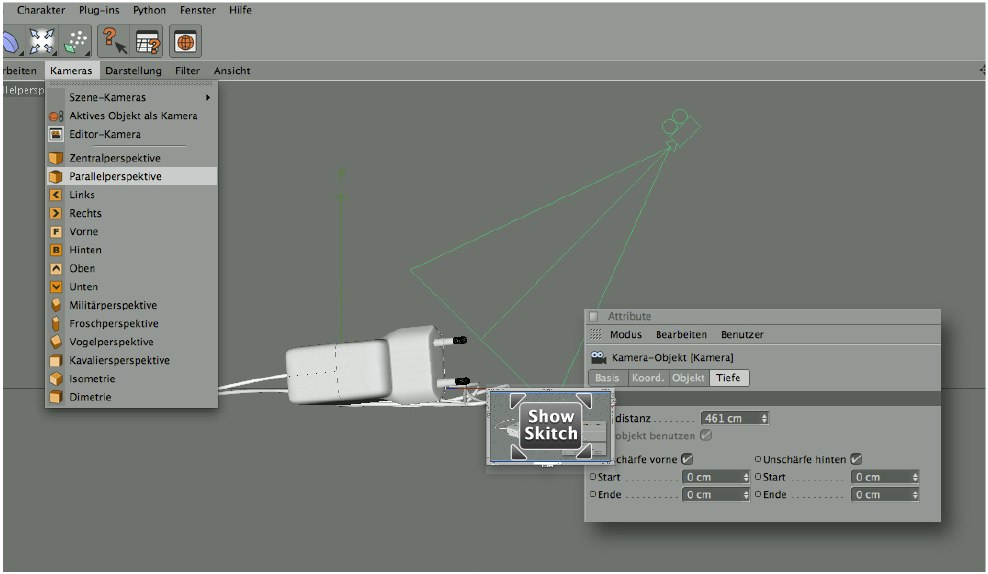Click the Show Skitch overlay button

pyautogui.click(x=551, y=425)
